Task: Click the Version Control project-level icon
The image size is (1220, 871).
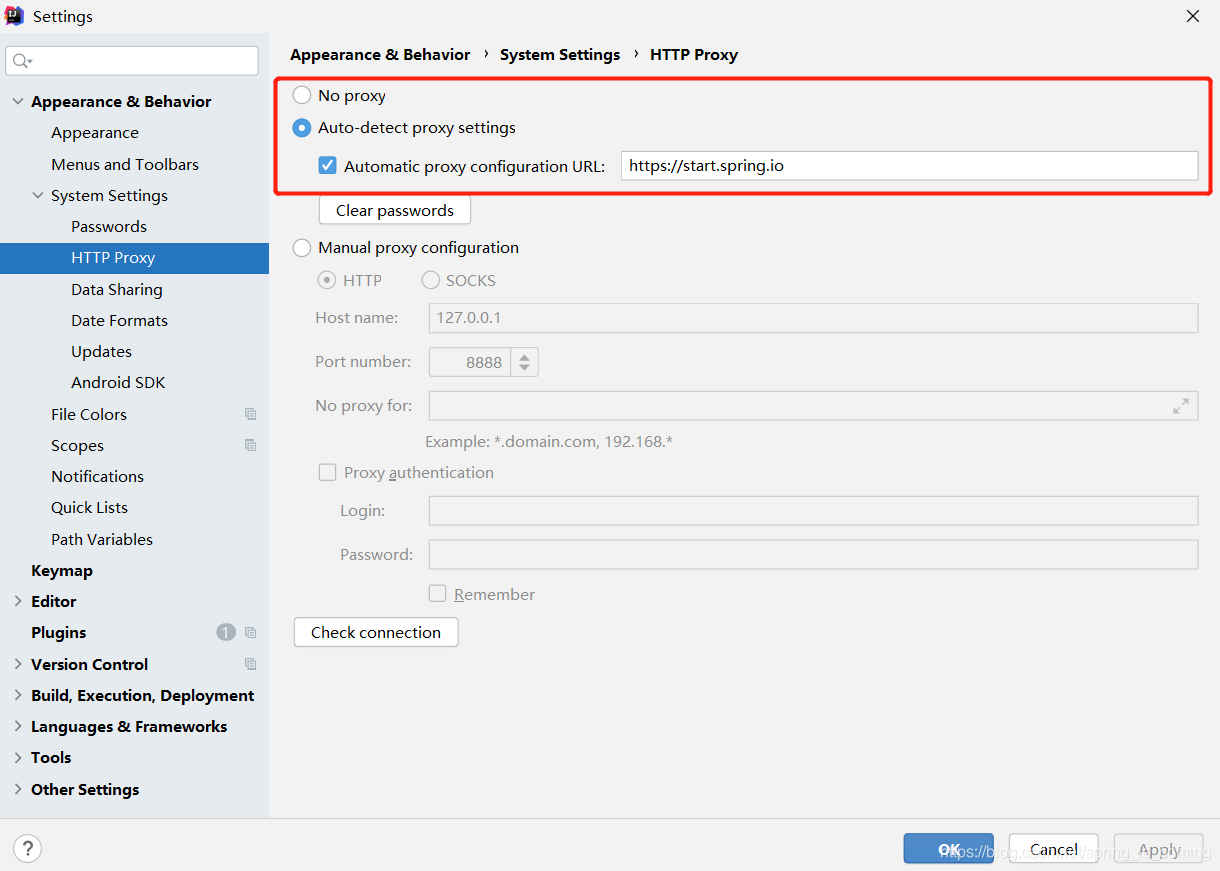Action: click(x=250, y=664)
